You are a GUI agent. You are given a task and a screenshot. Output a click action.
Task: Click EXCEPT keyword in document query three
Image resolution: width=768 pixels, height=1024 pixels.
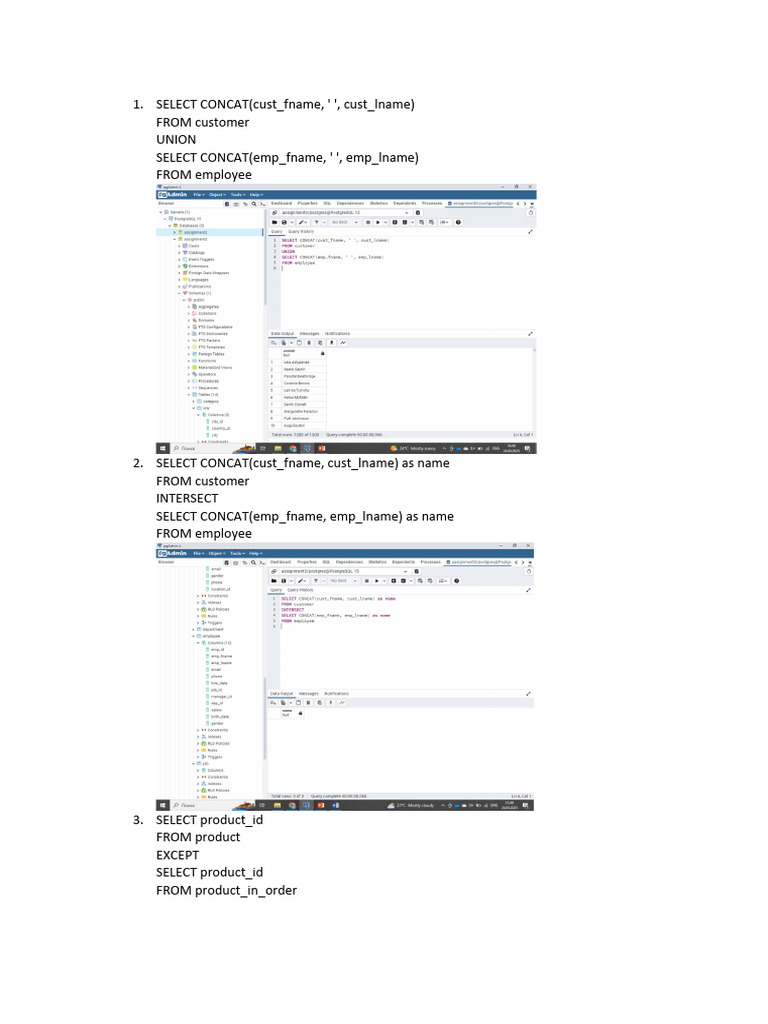[177, 855]
